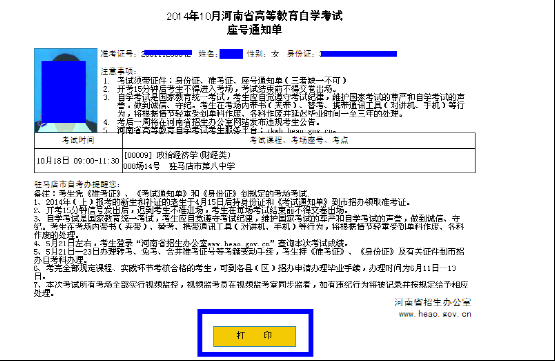
Task: Click the 性别: 女 text
Action: click(x=263, y=54)
